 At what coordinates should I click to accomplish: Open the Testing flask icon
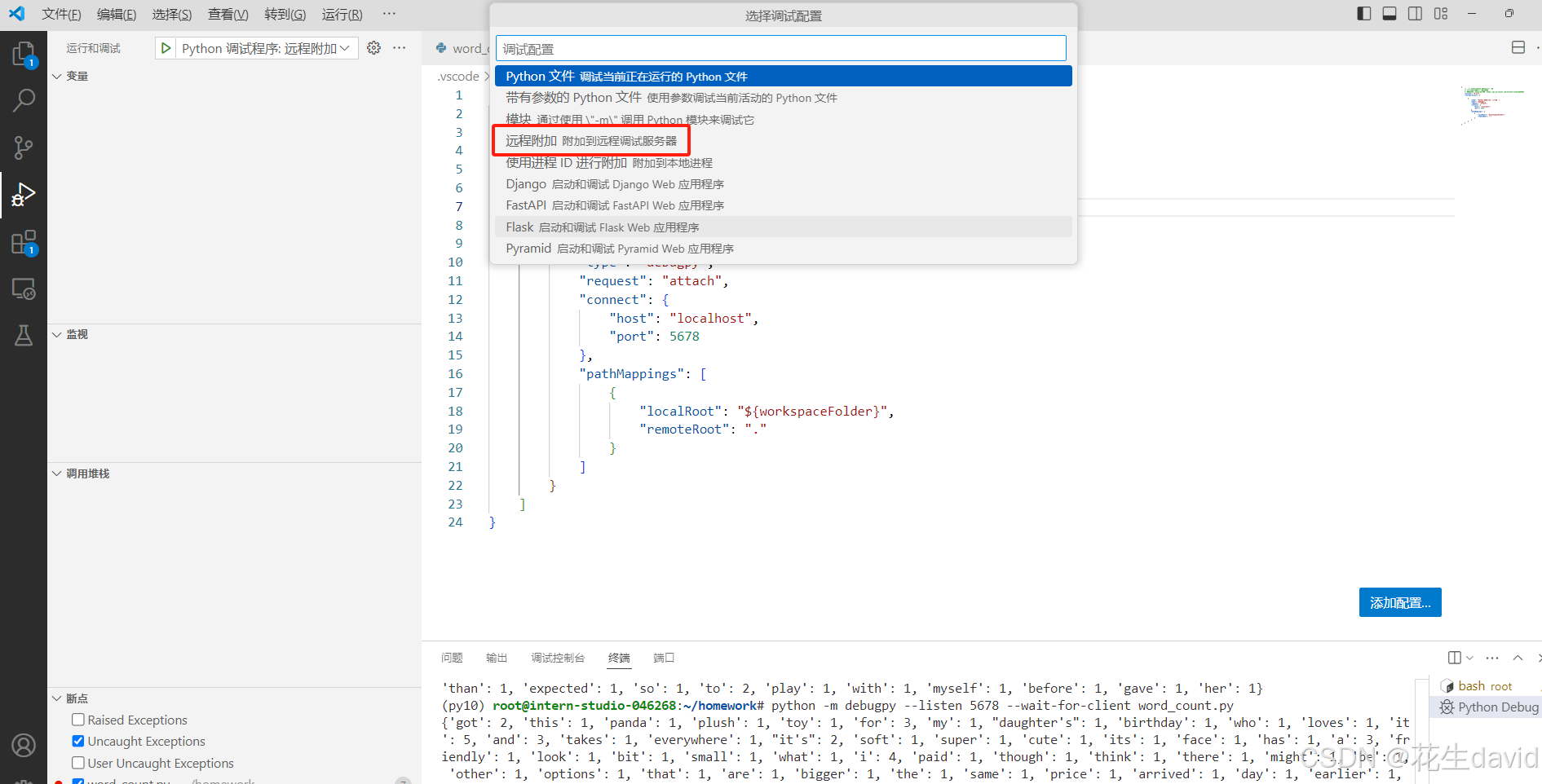pyautogui.click(x=24, y=335)
